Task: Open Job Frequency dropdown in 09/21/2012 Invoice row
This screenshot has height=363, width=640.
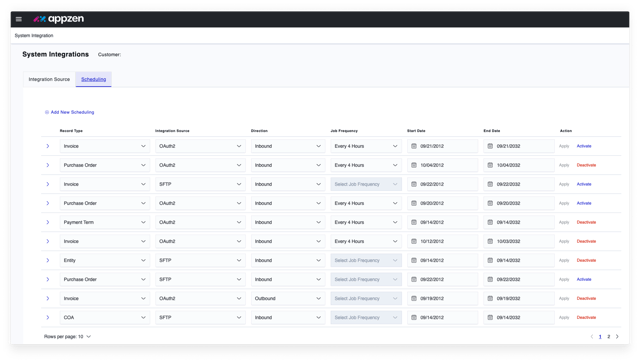Action: point(366,146)
